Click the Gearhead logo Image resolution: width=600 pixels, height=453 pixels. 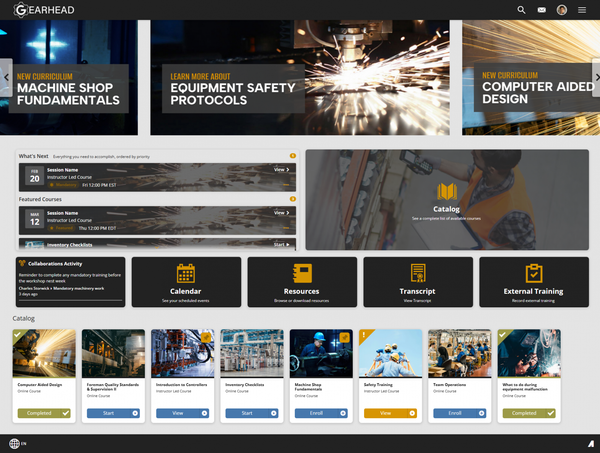click(44, 10)
